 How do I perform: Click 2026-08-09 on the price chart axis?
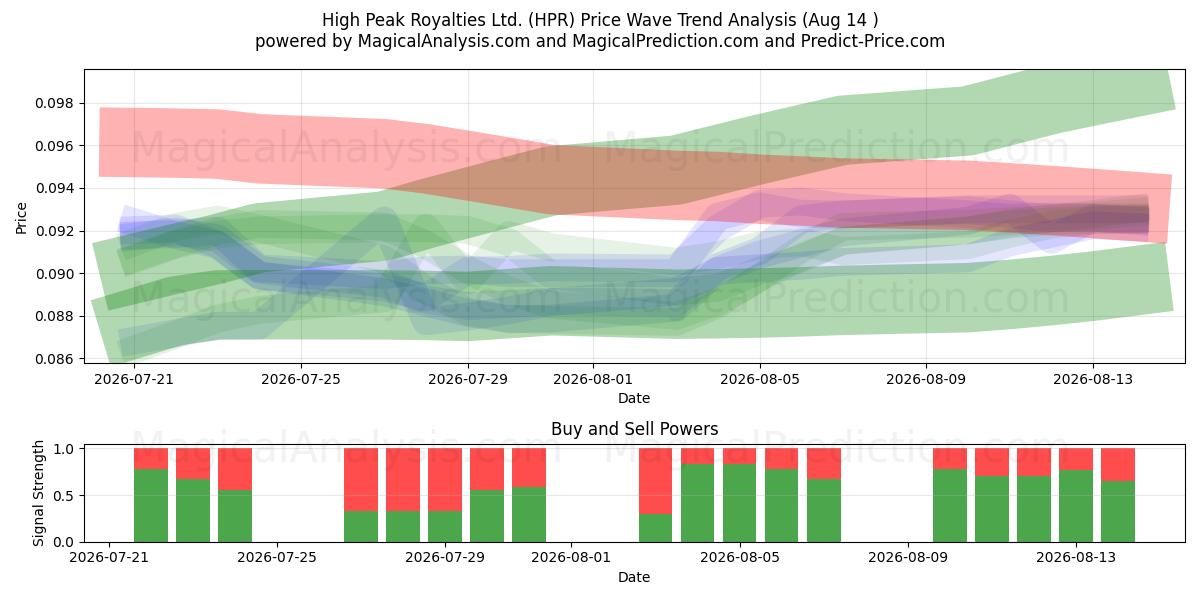point(926,379)
